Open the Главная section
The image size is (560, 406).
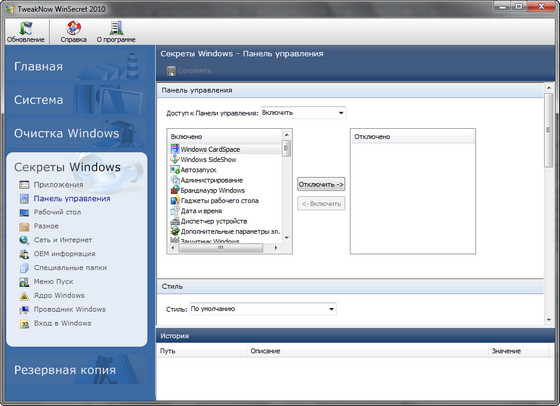(76, 66)
